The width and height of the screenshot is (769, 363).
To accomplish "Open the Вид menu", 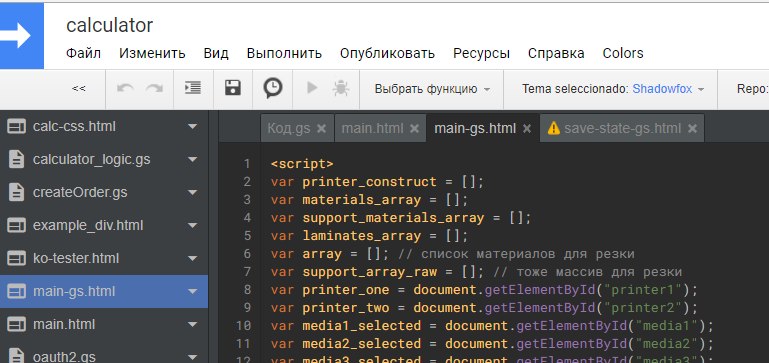I will 216,53.
